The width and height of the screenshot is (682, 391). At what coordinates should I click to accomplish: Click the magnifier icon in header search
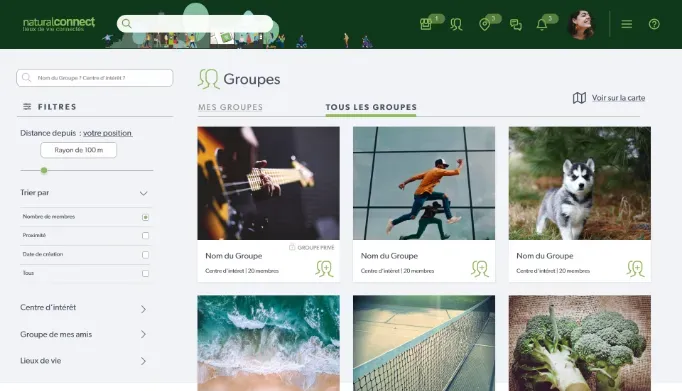(127, 23)
